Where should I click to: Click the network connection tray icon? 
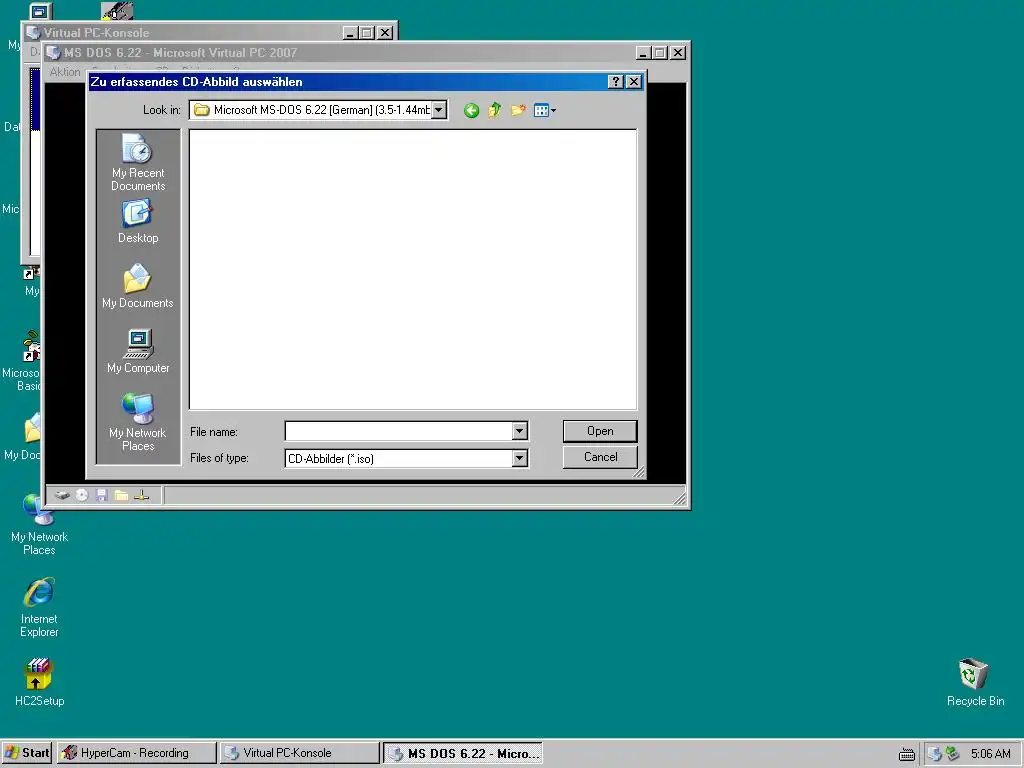tap(953, 754)
